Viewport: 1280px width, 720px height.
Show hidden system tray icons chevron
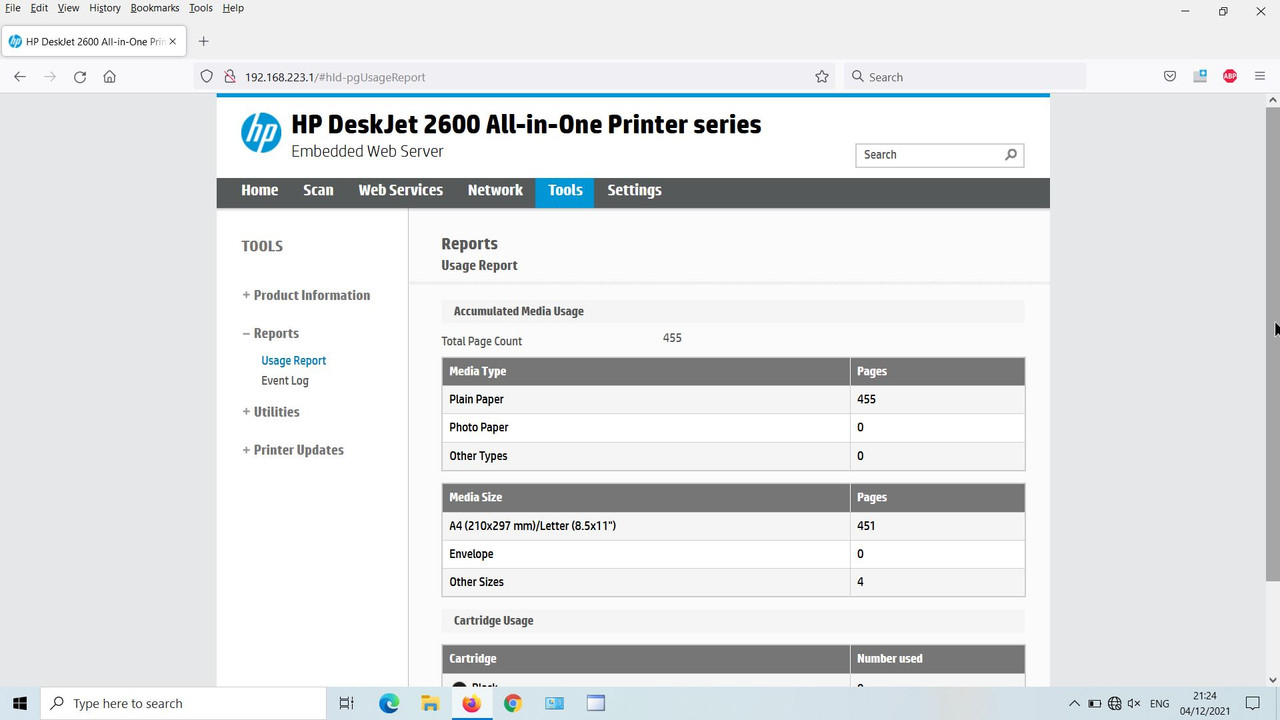point(1074,704)
